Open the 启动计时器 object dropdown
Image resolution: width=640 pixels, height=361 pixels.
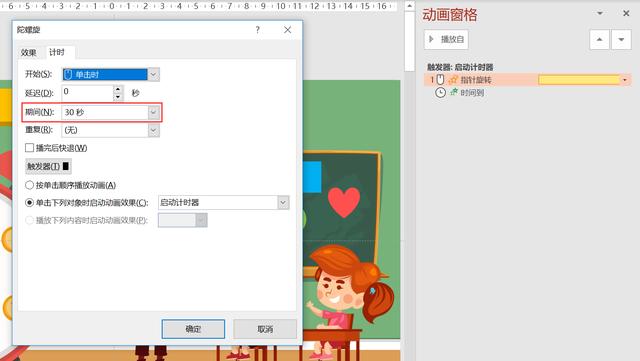283,203
